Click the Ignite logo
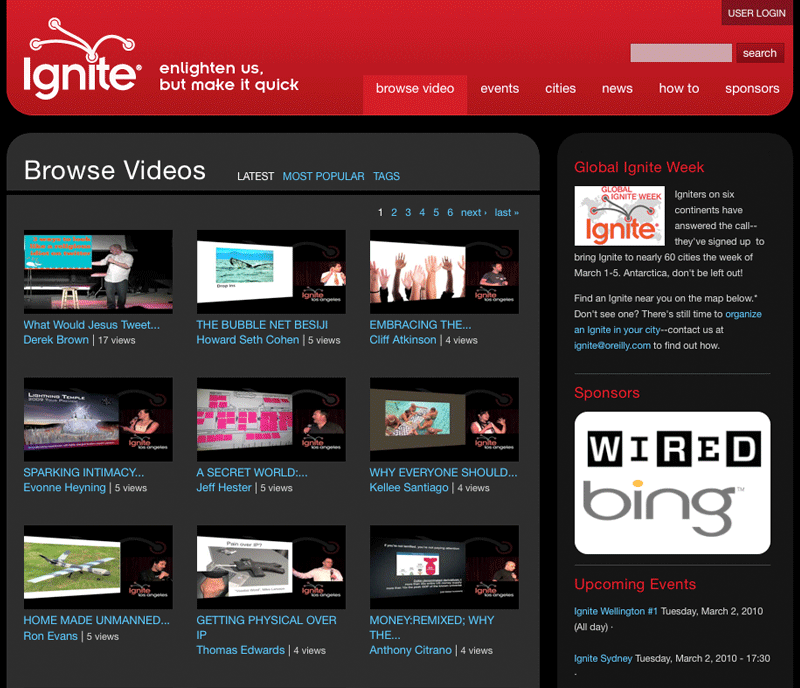This screenshot has width=800, height=688. 78,70
